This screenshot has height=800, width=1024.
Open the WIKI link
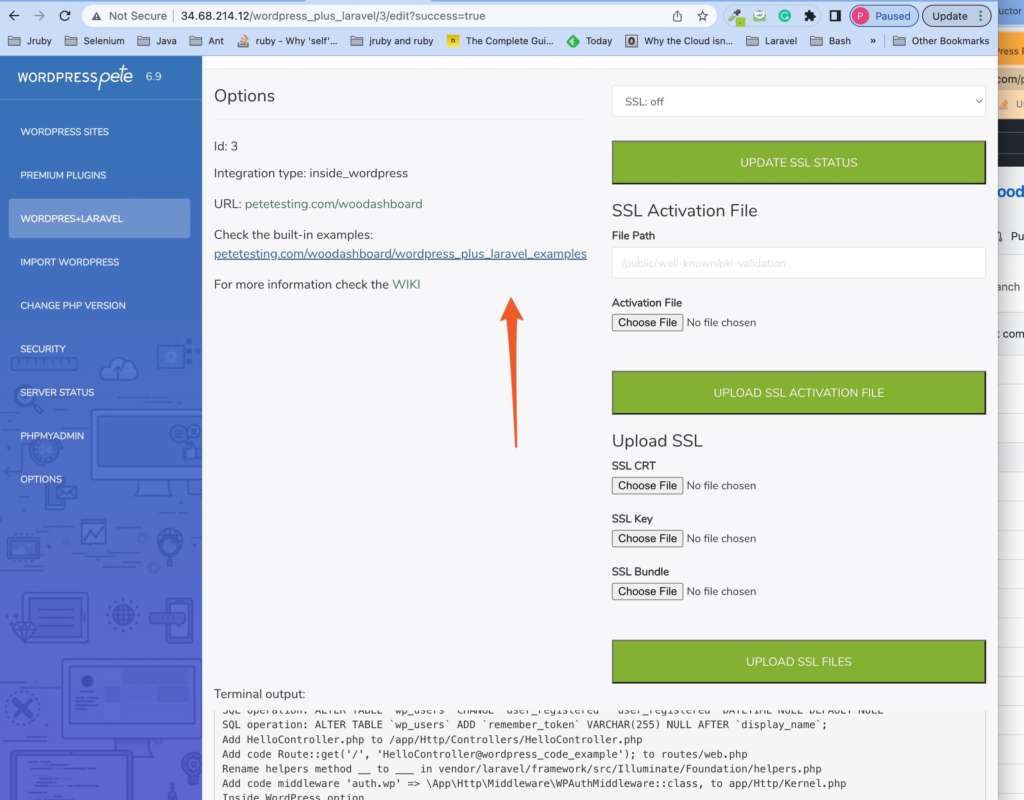(406, 284)
